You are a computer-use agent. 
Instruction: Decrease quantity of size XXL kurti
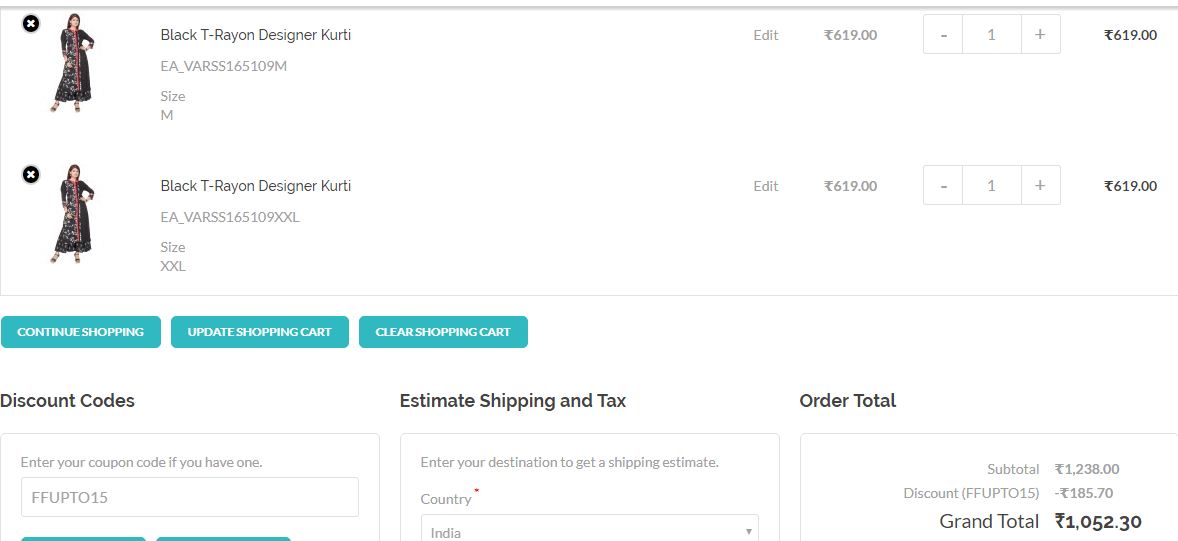click(943, 185)
